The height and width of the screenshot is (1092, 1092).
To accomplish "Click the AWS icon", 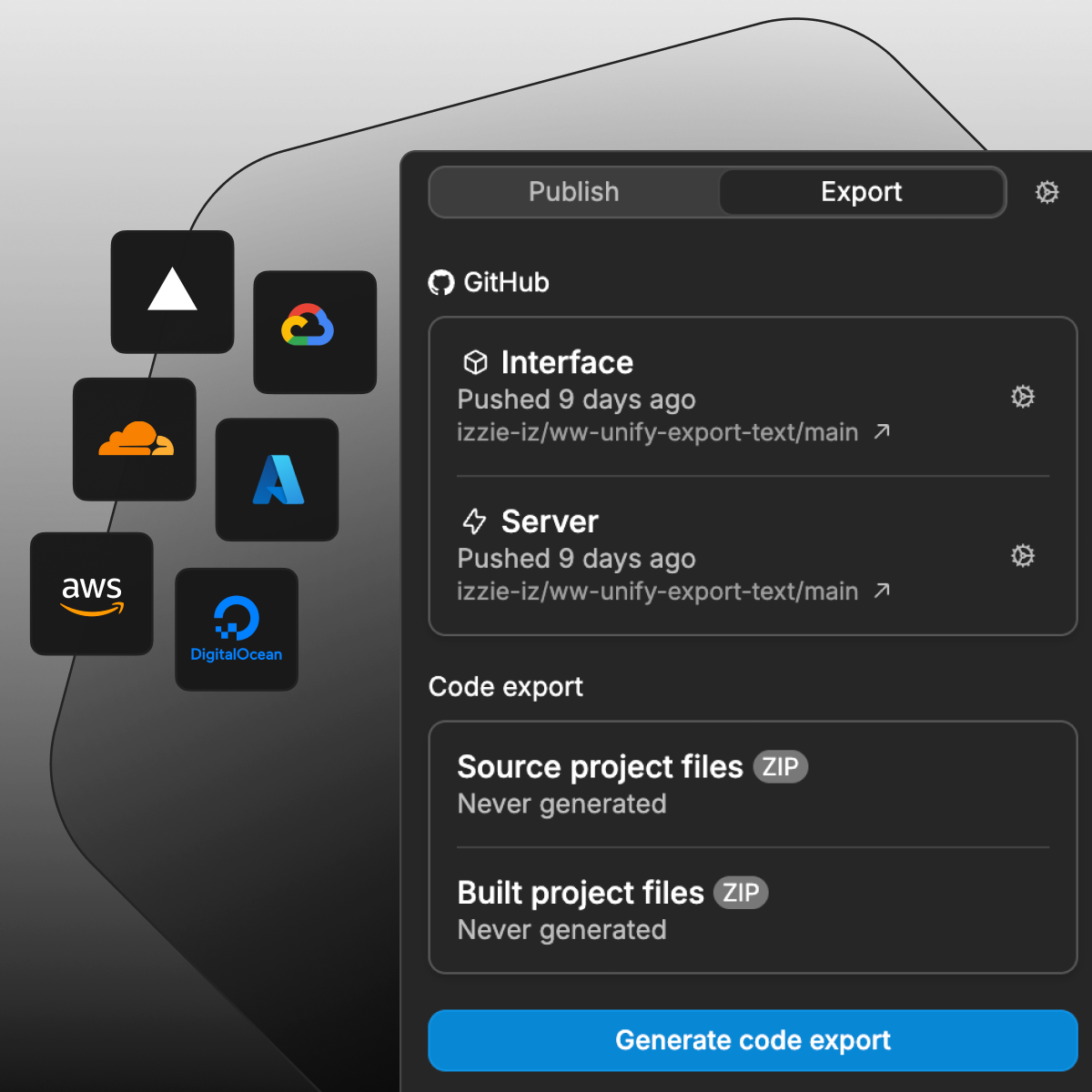I will point(91,593).
